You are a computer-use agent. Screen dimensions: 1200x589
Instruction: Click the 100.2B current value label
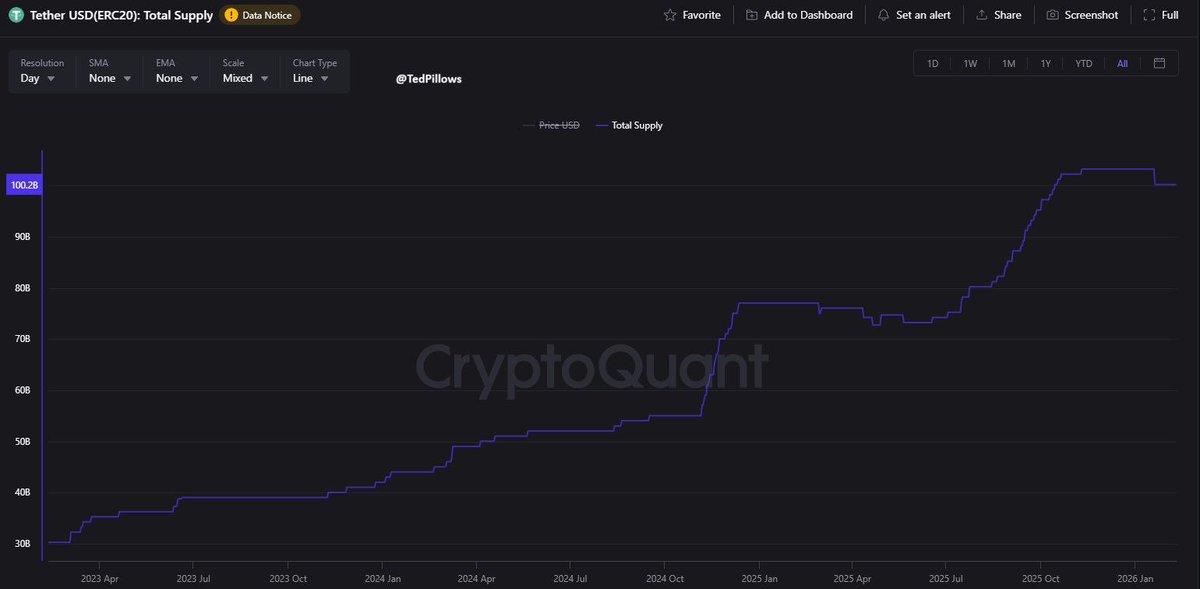[22, 185]
